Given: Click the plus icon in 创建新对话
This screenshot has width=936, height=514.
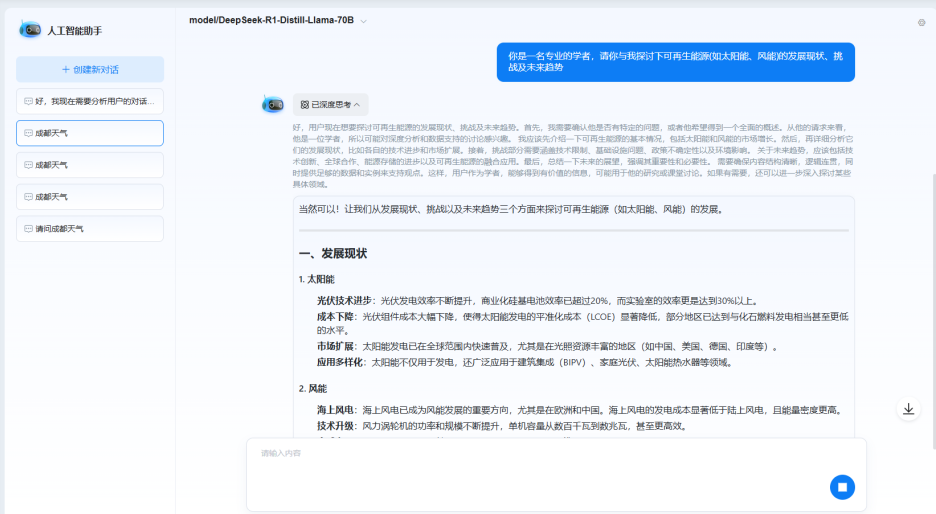Looking at the screenshot, I should tap(66, 69).
